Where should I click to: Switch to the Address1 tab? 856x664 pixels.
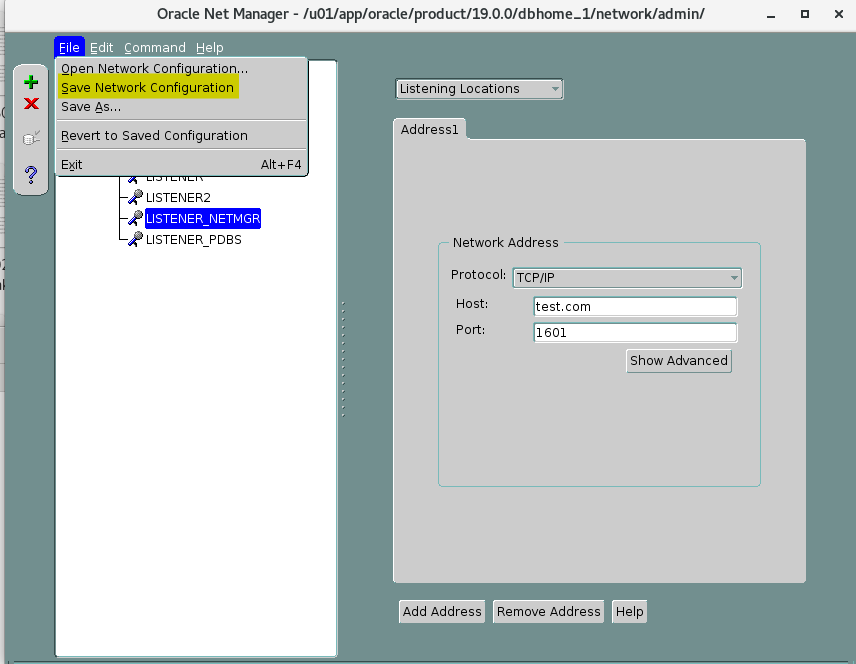tap(429, 129)
